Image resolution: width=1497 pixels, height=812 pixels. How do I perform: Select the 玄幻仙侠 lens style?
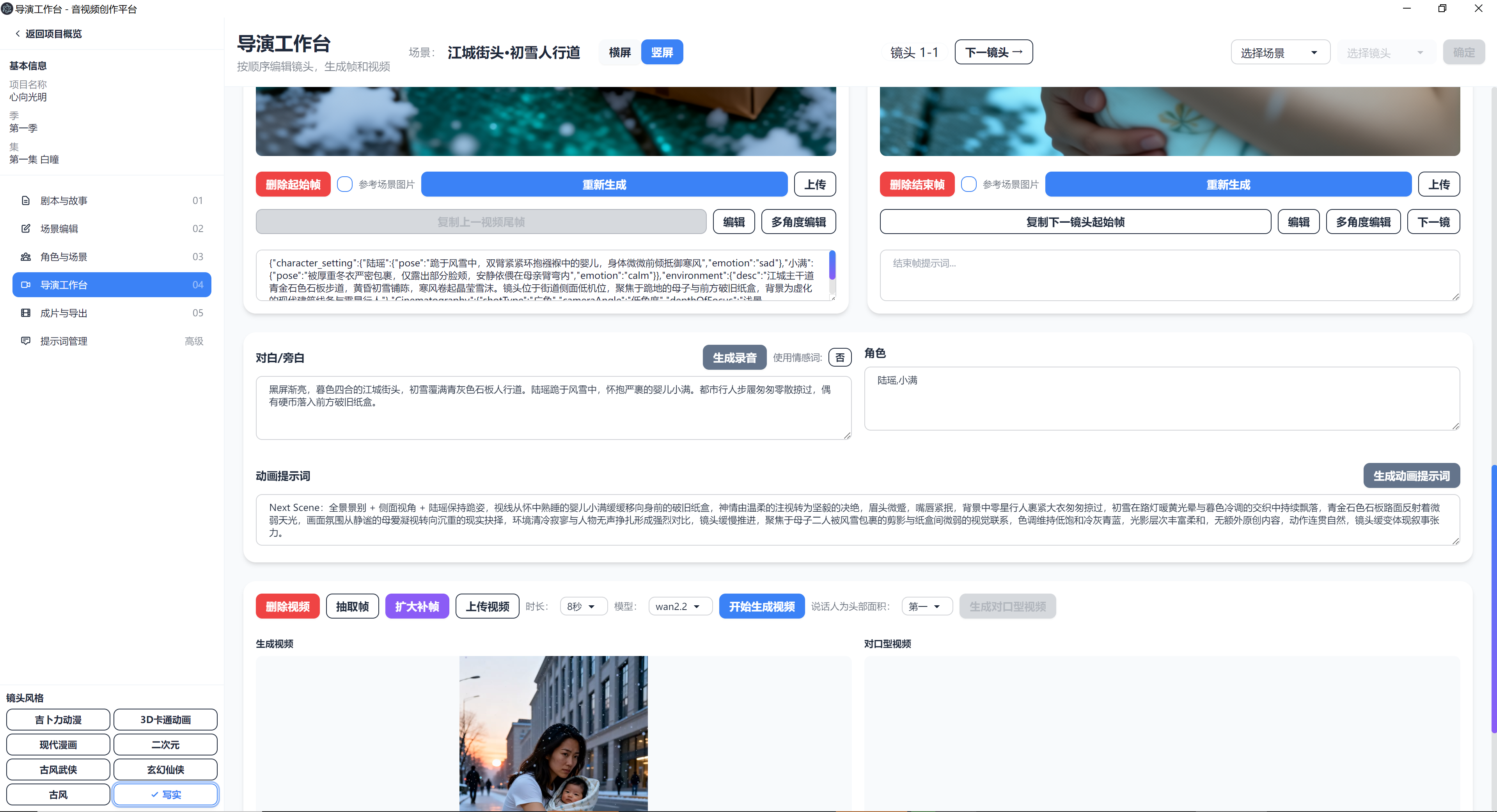(166, 769)
